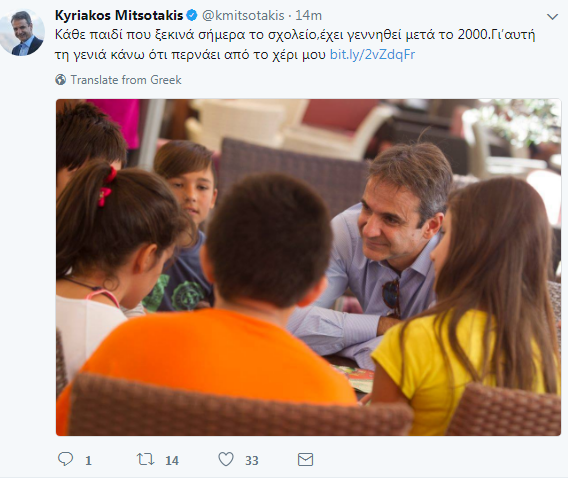
Task: Click the blue verified badge
Action: 192,16
